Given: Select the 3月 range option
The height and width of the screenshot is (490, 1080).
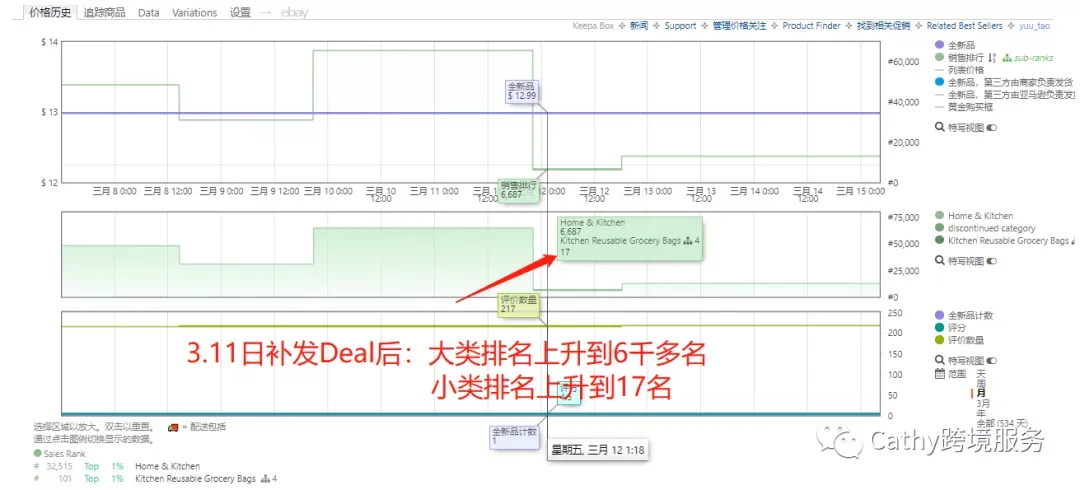Looking at the screenshot, I should 983,403.
